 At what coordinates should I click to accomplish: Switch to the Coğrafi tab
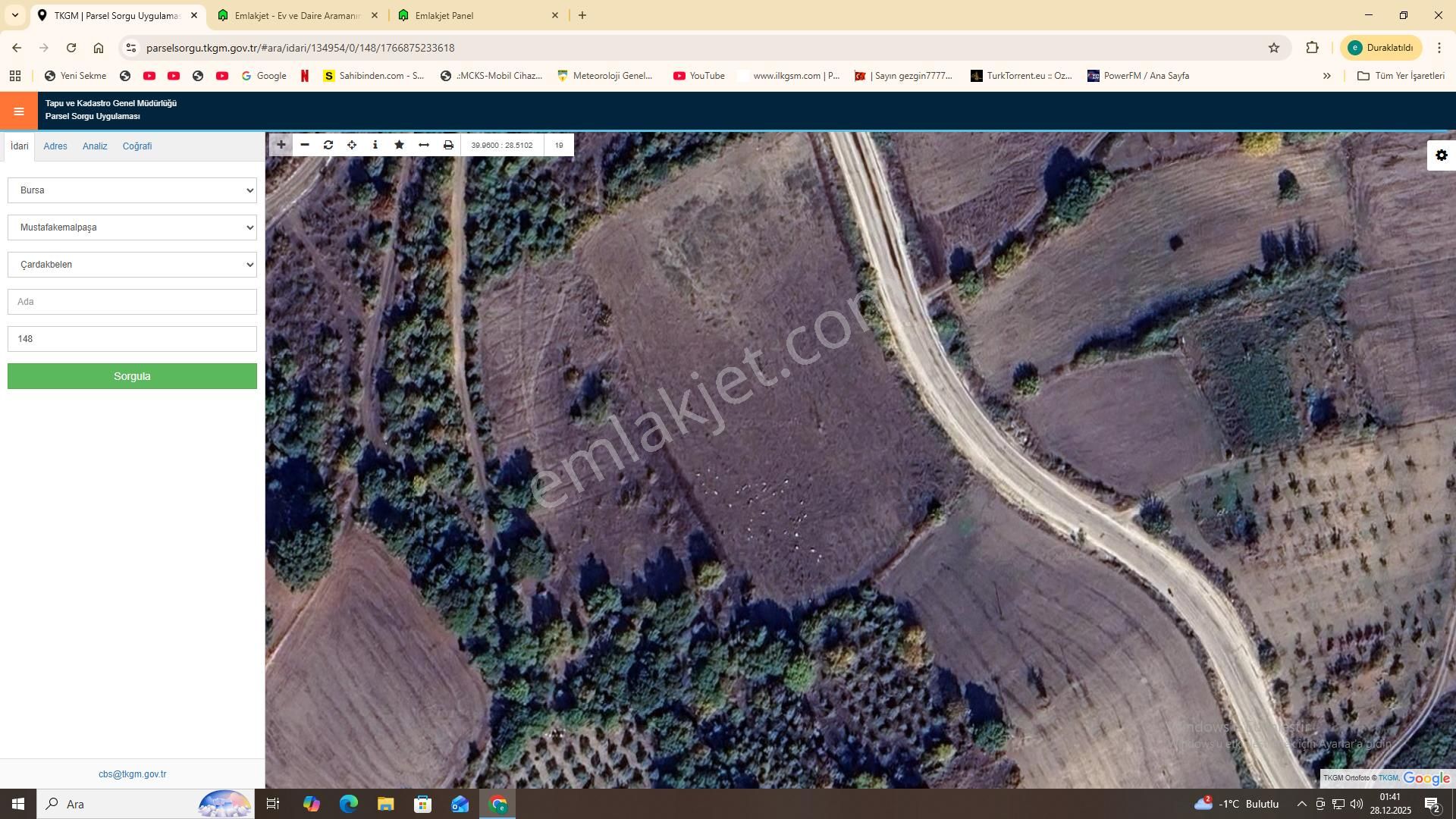pos(137,146)
